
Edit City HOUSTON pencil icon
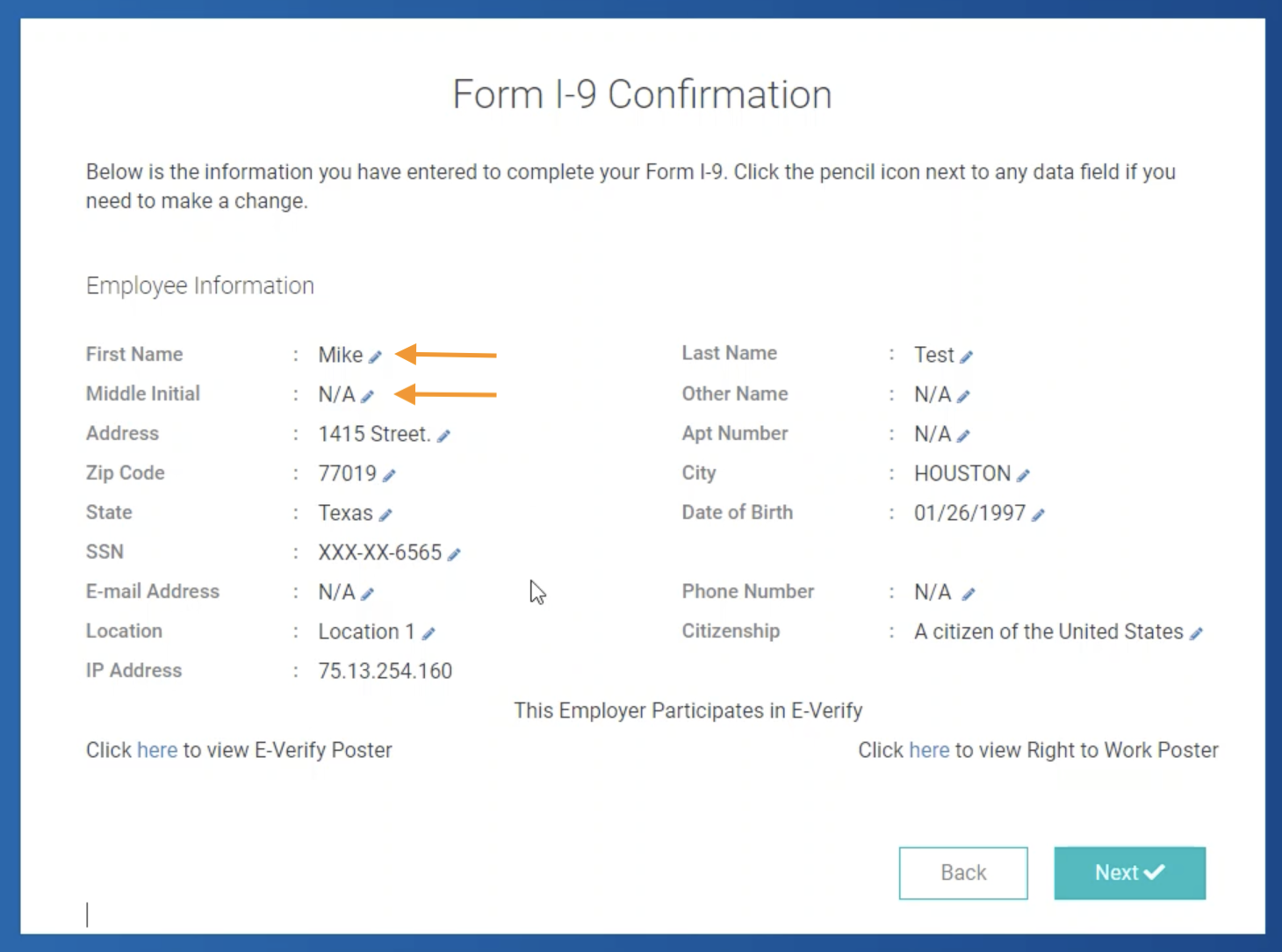[1023, 475]
